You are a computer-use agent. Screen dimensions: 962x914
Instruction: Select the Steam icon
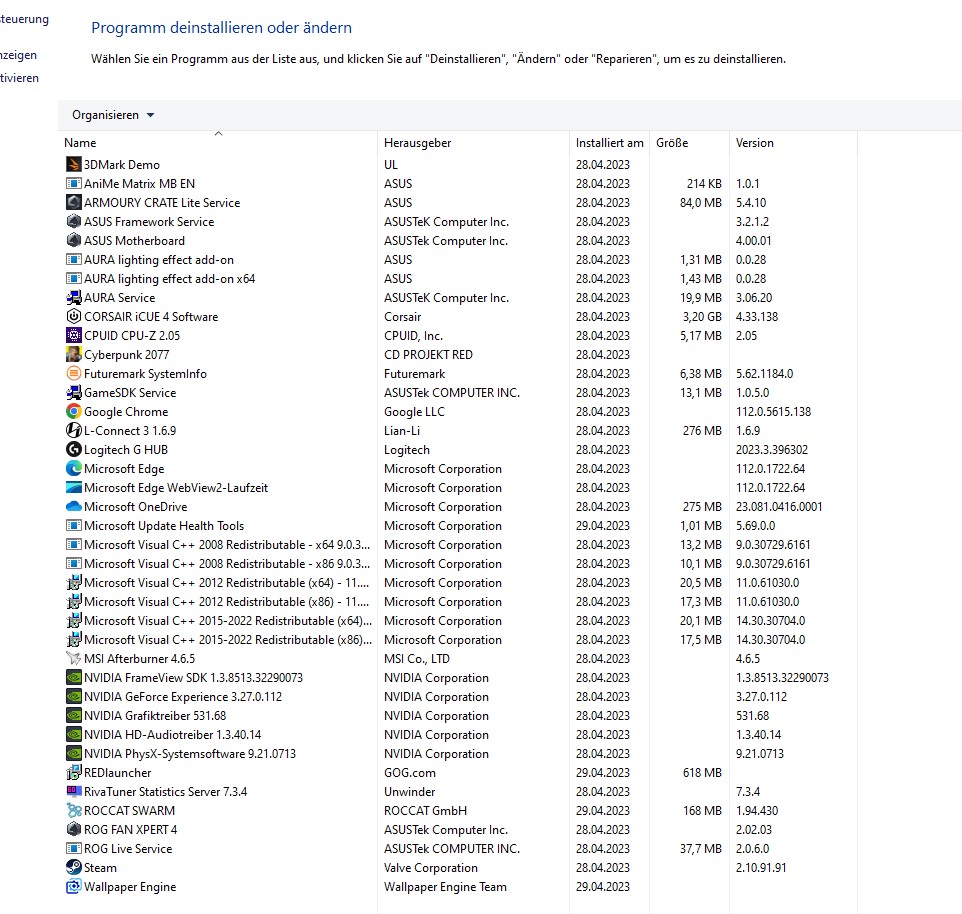[74, 868]
